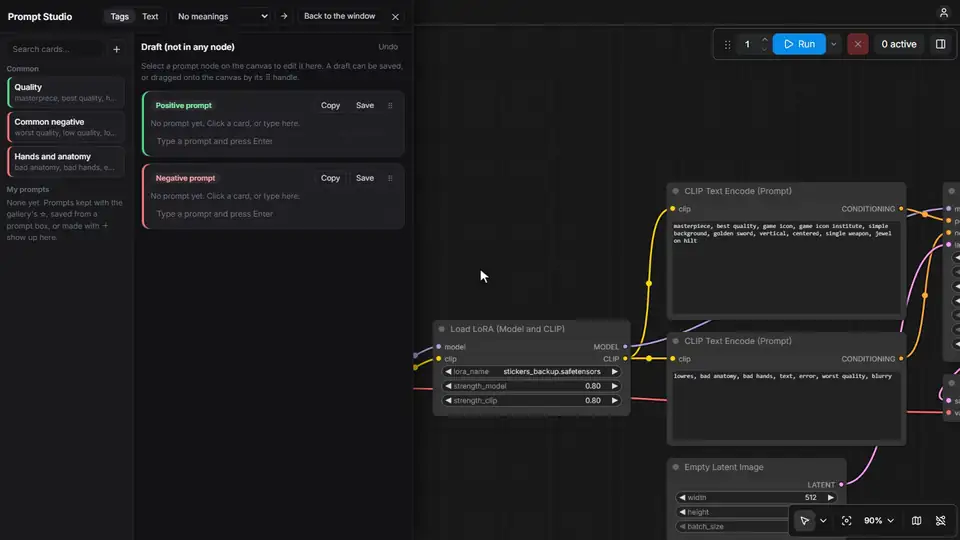The height and width of the screenshot is (540, 960).
Task: Select the Quality card
Action: (x=66, y=92)
